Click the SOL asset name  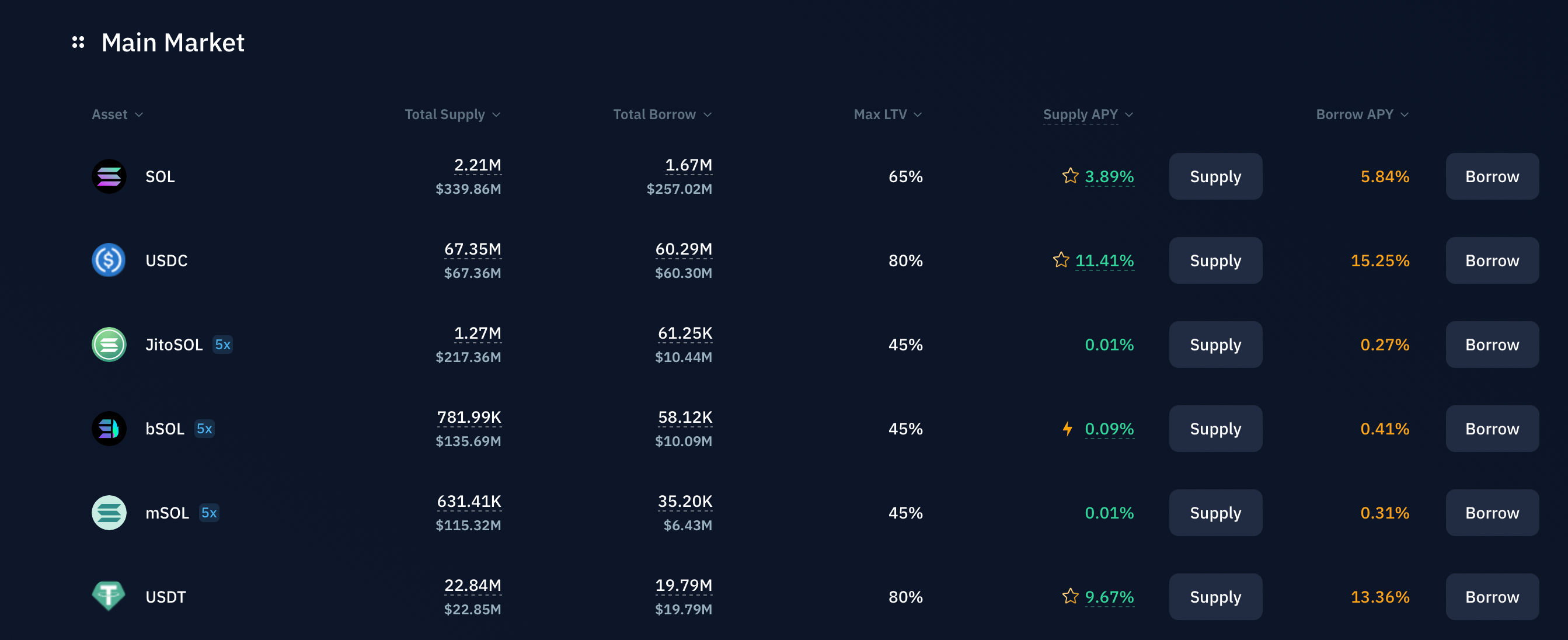160,176
